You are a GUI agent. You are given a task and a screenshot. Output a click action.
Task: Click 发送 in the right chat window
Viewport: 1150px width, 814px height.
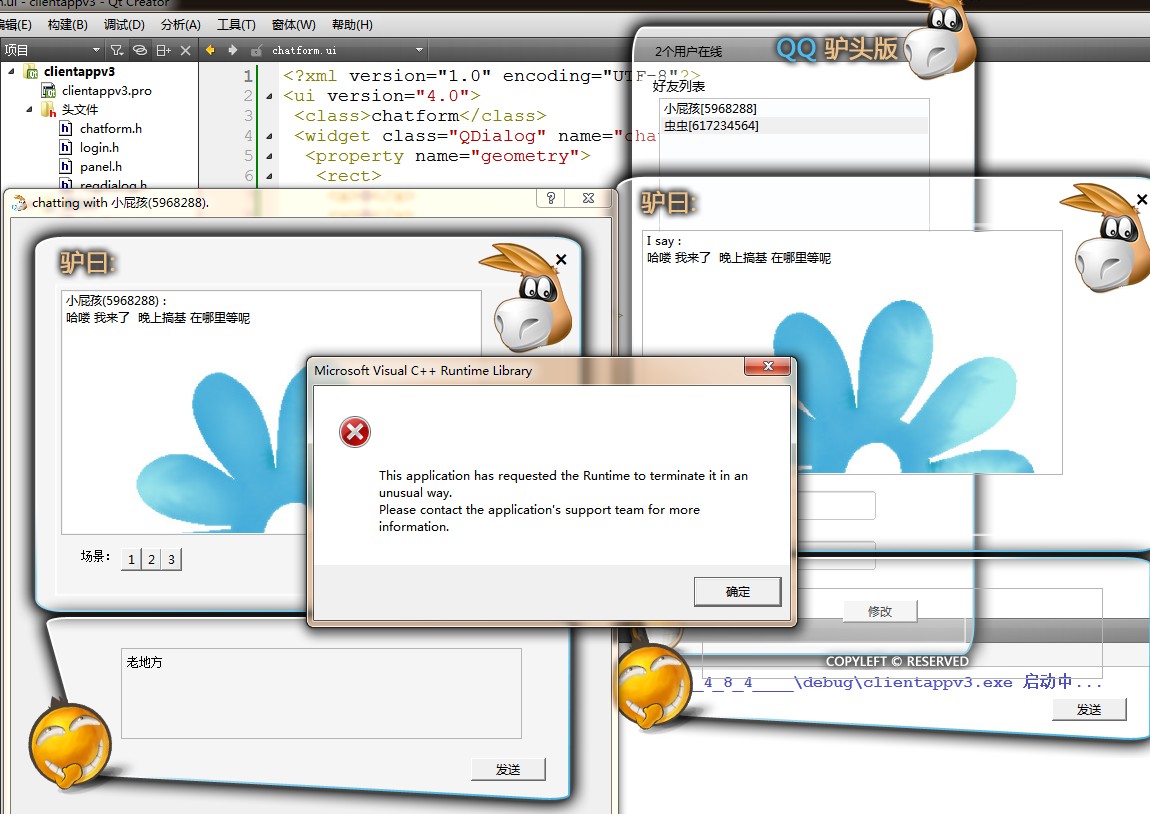[1089, 709]
